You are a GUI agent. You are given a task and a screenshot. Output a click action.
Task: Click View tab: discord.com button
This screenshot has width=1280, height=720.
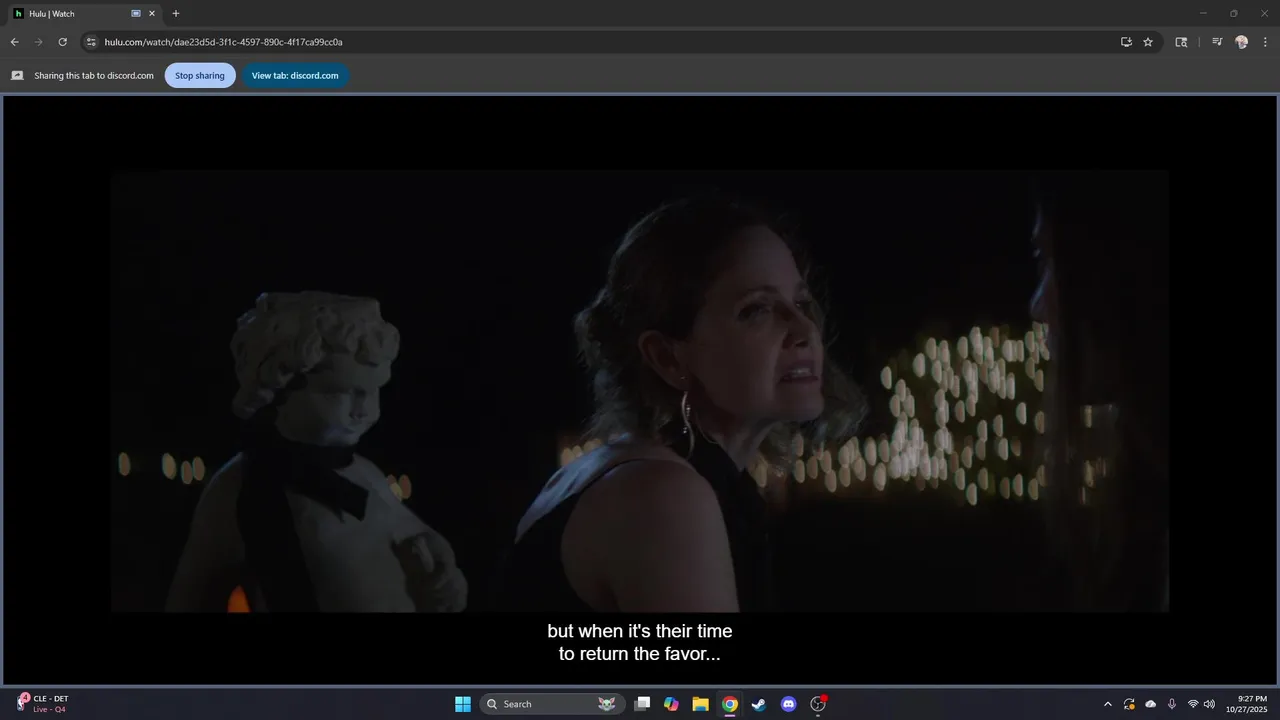295,75
